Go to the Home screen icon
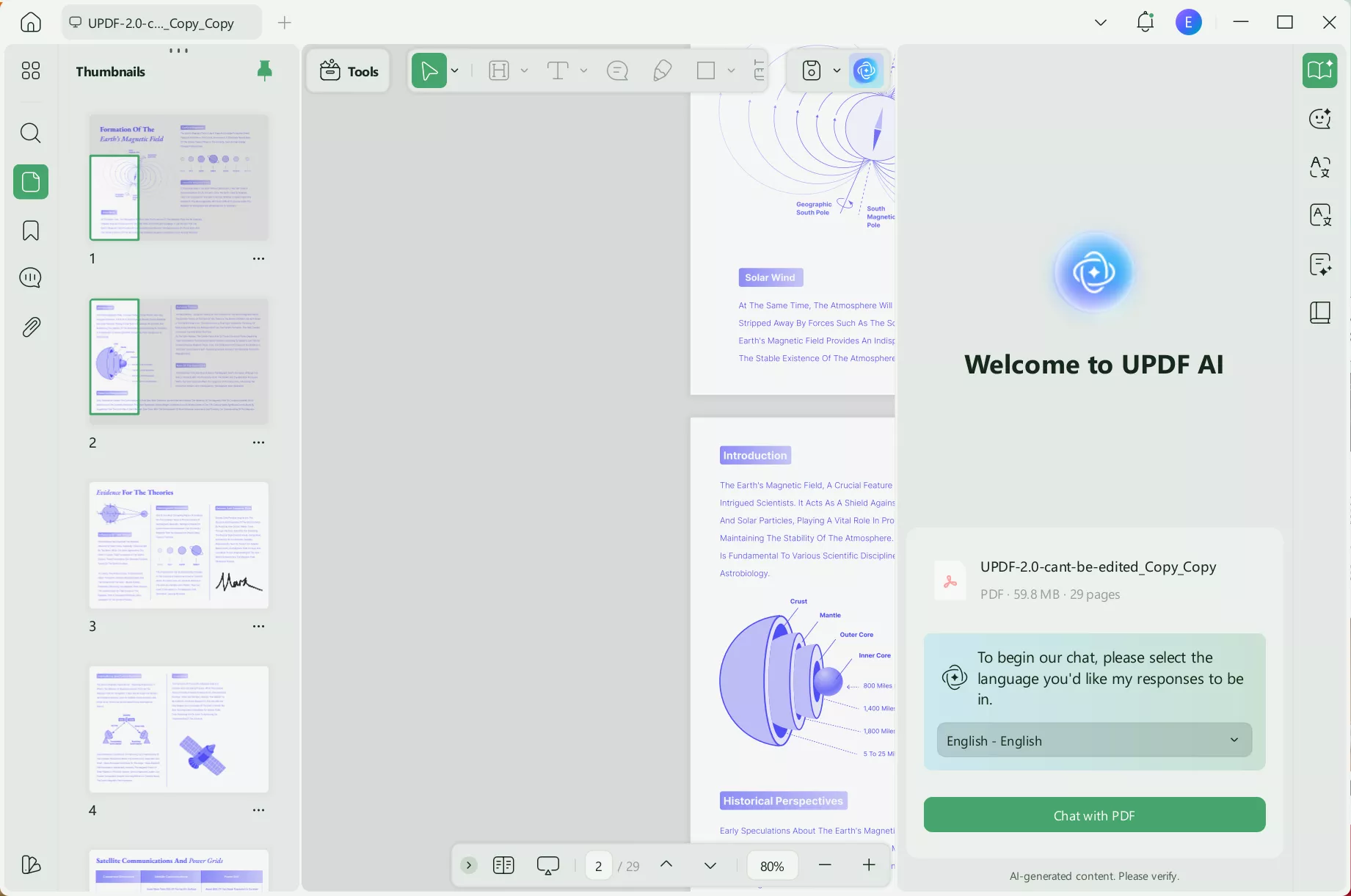 coord(31,22)
